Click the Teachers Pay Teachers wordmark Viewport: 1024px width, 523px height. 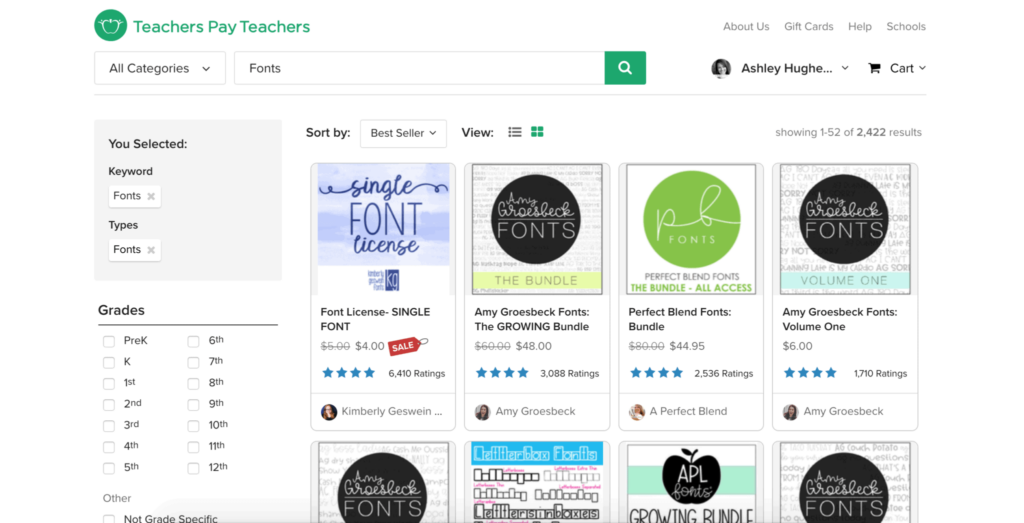click(221, 27)
